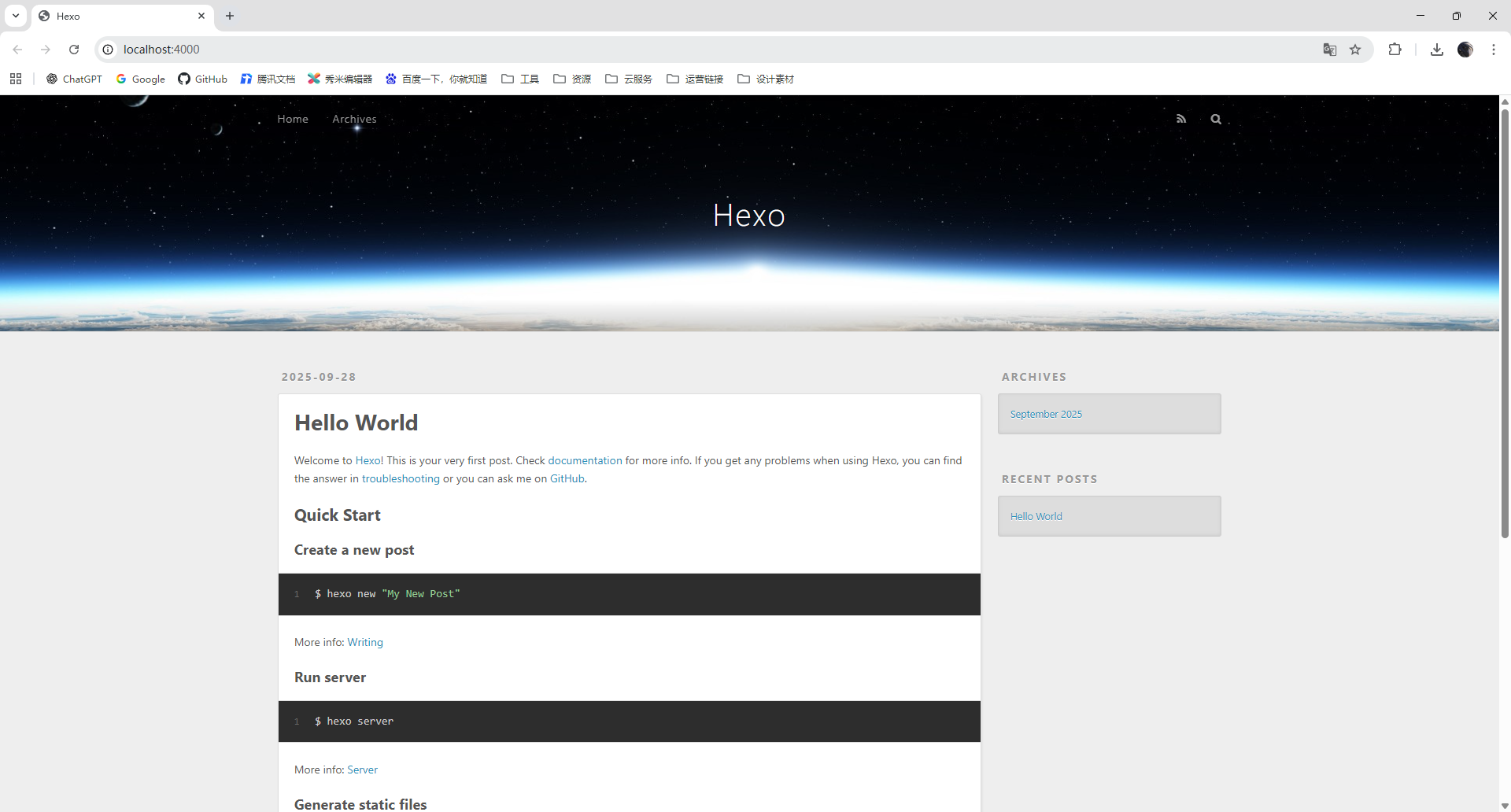
Task: Open the September 2025 archive link
Action: pyautogui.click(x=1046, y=414)
